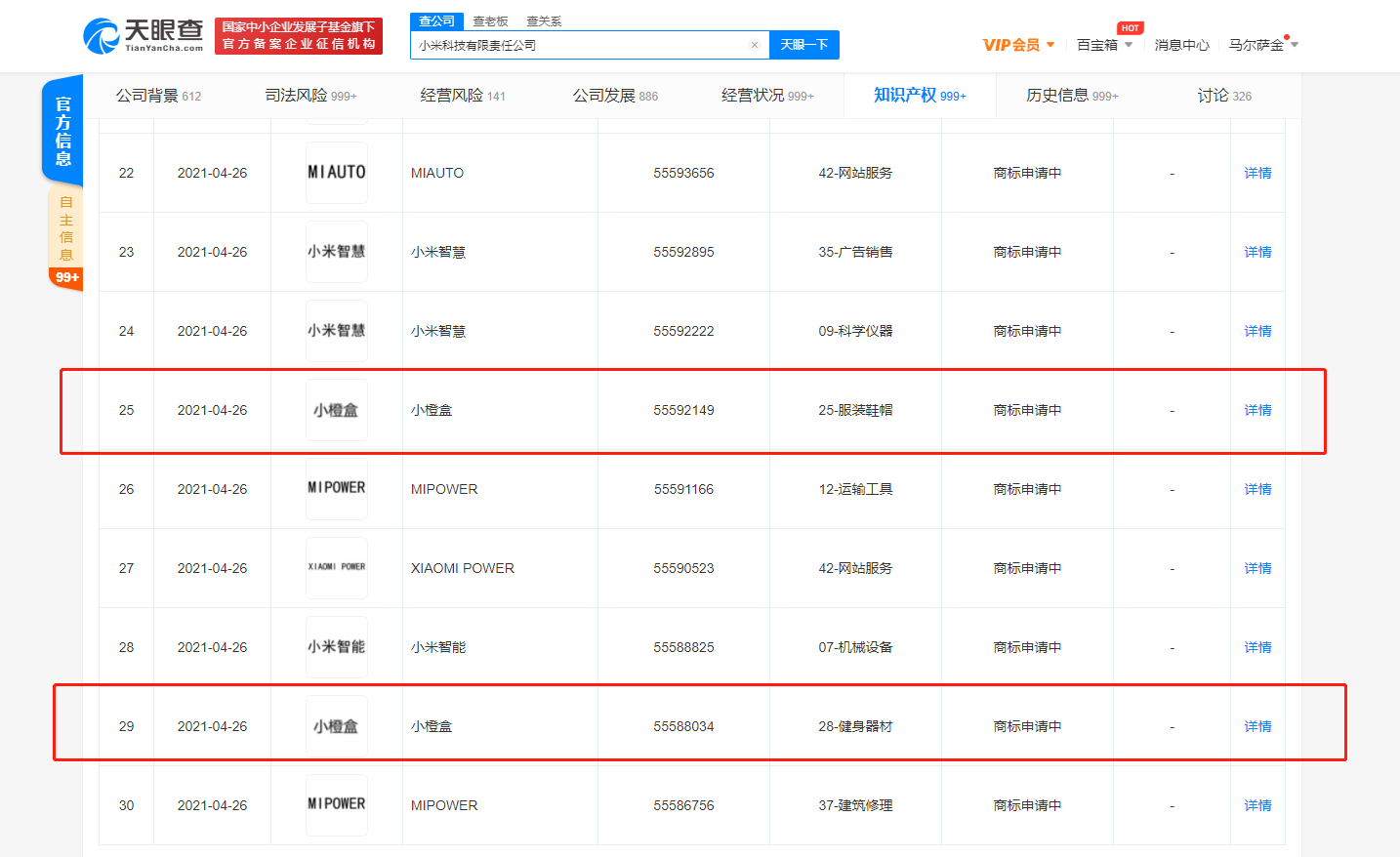This screenshot has height=857, width=1400.
Task: Clear search field with the x icon
Action: (754, 45)
